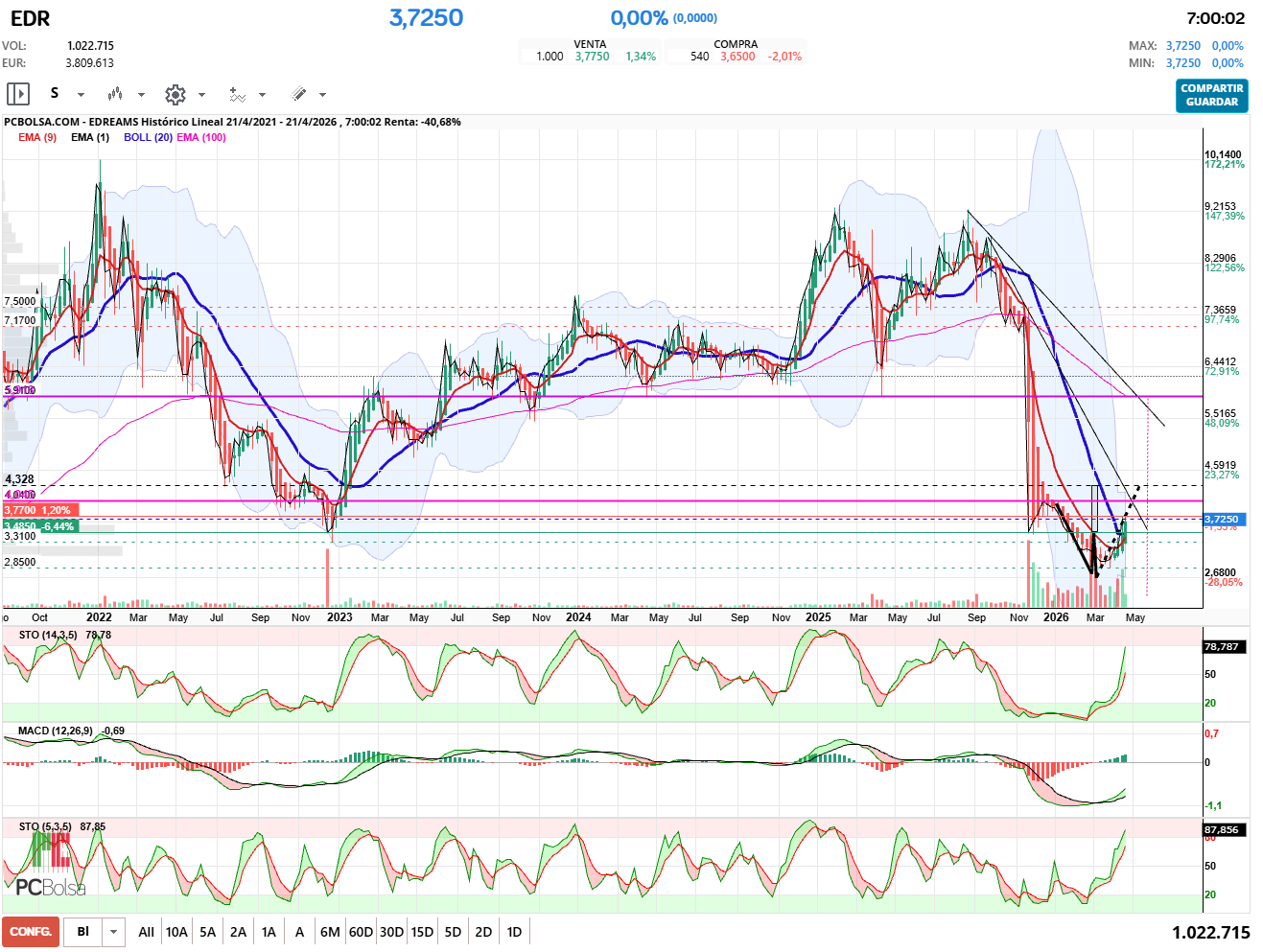Click the 3,7250 current price axis label
The image size is (1263, 952).
pos(1221,519)
